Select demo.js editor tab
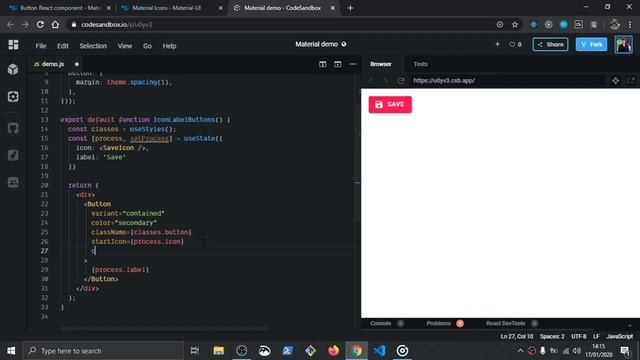This screenshot has height=360, width=640. point(53,64)
